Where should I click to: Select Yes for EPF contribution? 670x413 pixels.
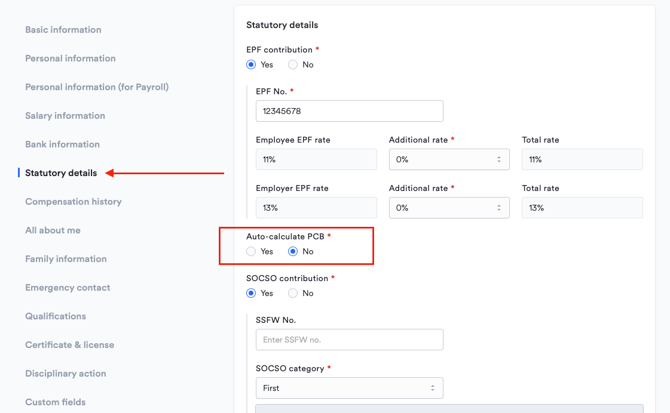tap(251, 65)
